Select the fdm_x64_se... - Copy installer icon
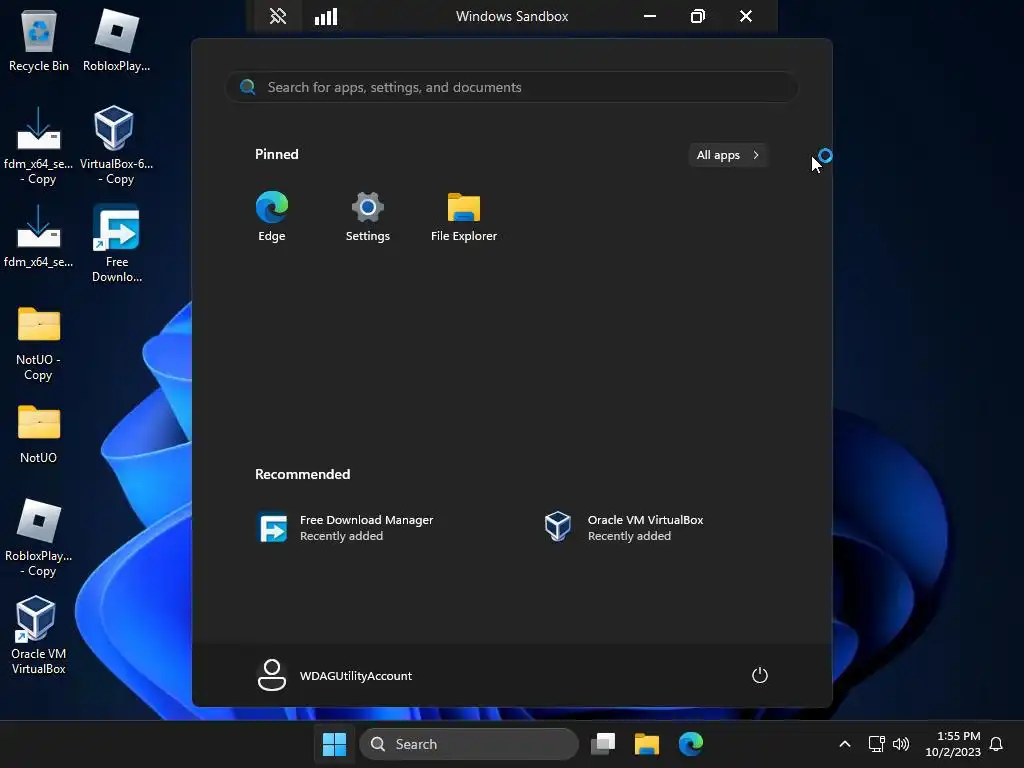Image resolution: width=1024 pixels, height=768 pixels. (39, 146)
